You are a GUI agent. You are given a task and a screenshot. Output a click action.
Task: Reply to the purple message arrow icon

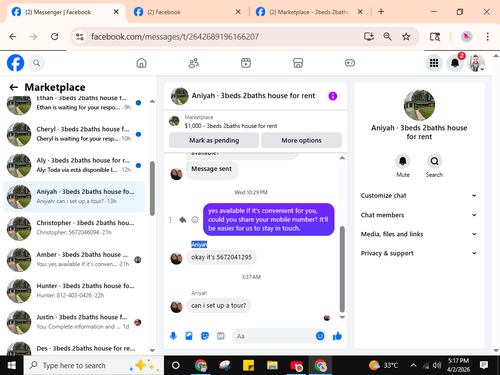[x=183, y=220]
